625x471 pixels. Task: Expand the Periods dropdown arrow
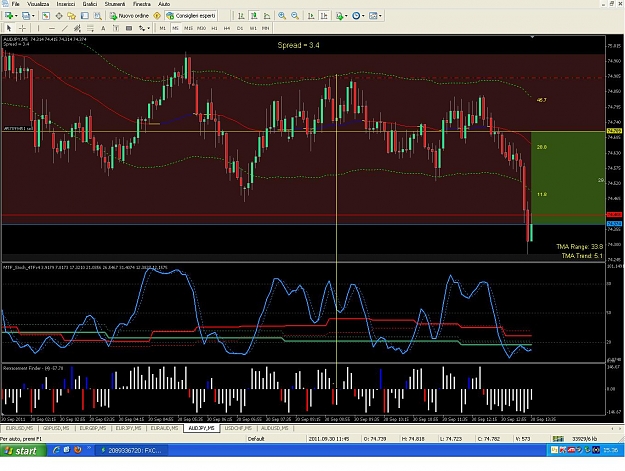coord(363,16)
